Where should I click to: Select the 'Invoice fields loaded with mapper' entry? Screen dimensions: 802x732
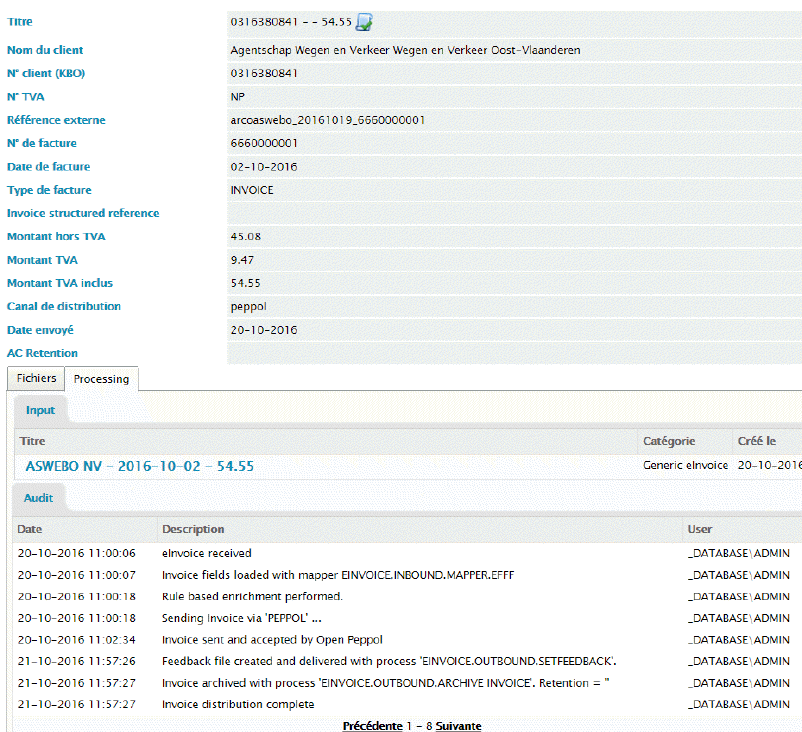click(338, 575)
